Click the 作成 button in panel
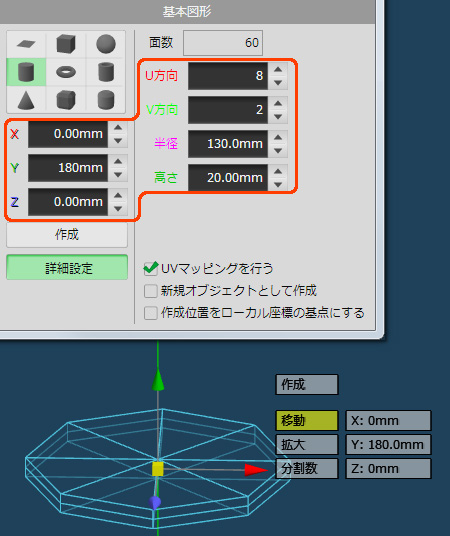Viewport: 450px width, 536px height. tap(67, 235)
